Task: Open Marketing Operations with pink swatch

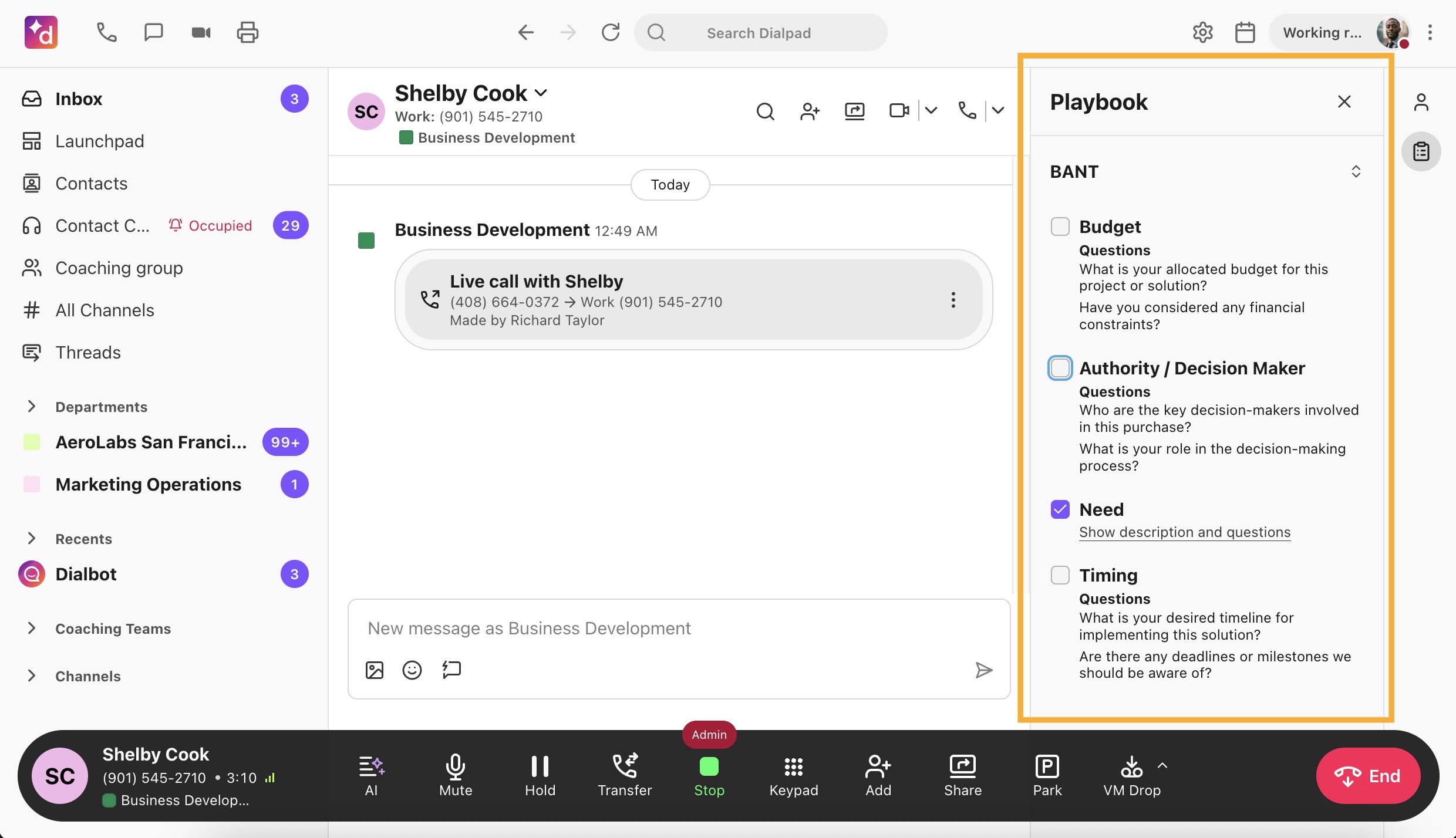Action: pos(164,484)
